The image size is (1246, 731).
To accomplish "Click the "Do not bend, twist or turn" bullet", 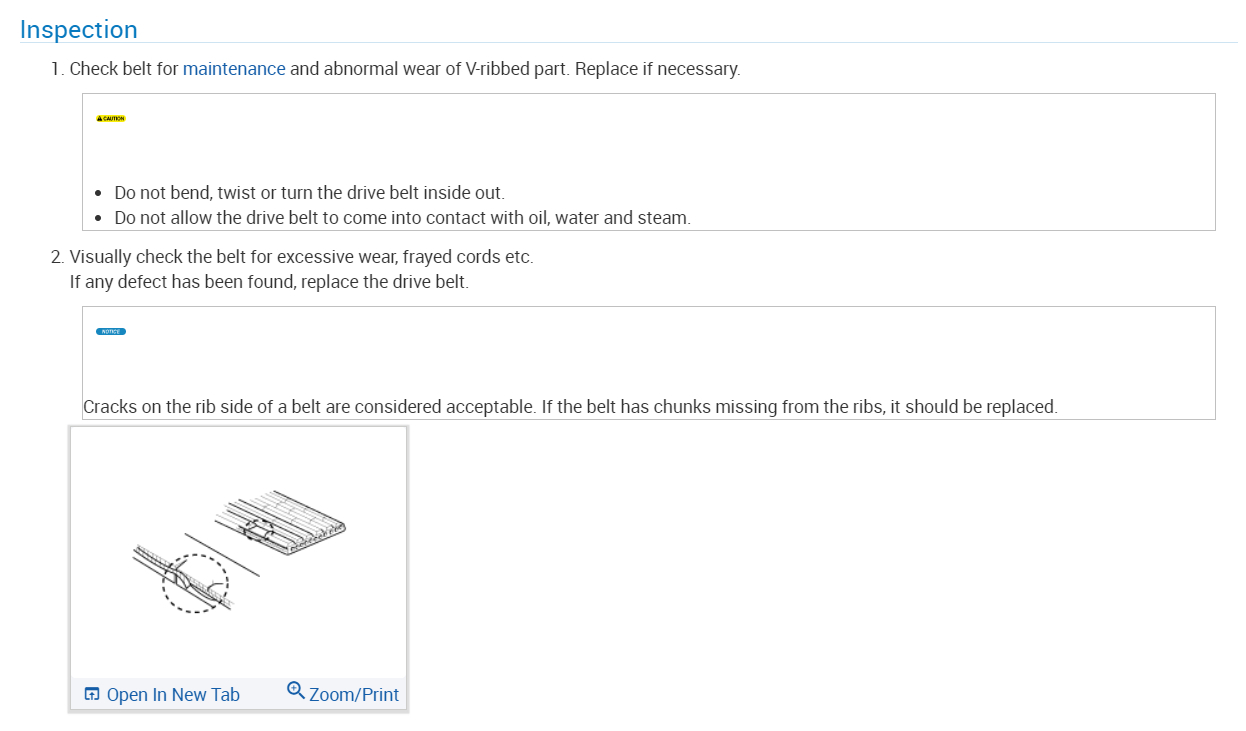I will [309, 192].
